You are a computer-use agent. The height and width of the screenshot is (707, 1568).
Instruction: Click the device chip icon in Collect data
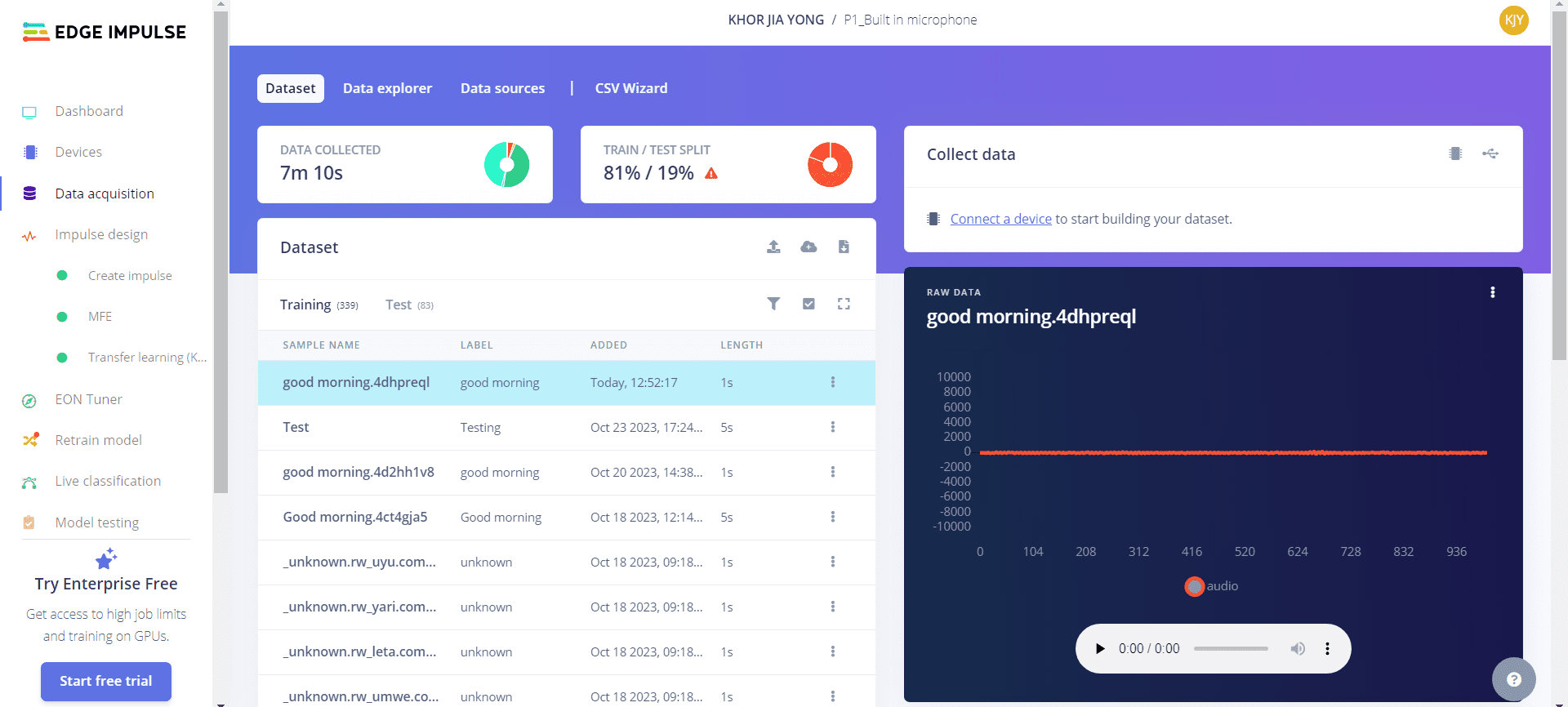[1455, 153]
